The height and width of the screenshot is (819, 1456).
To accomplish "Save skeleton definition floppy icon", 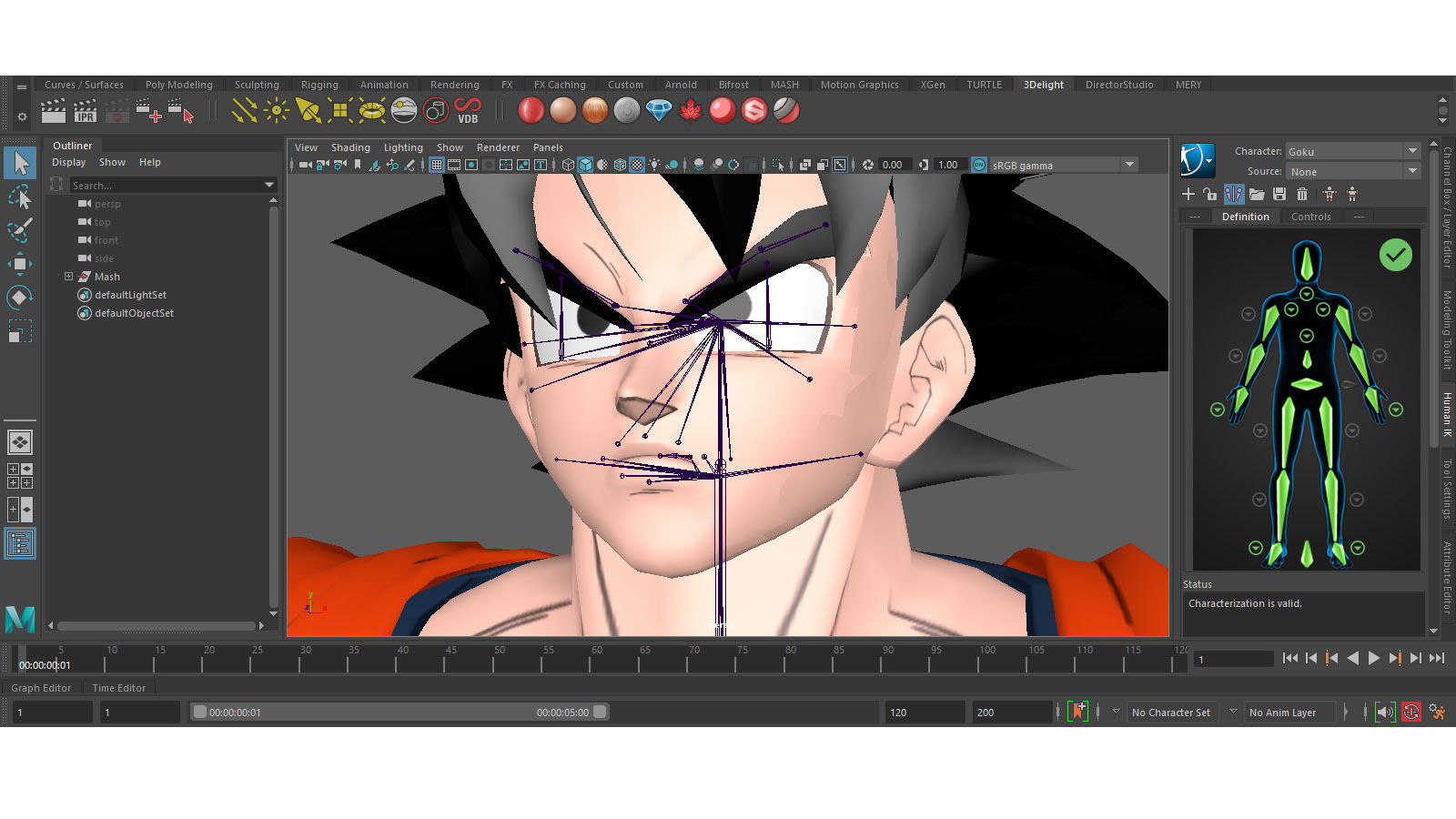I will click(1279, 194).
